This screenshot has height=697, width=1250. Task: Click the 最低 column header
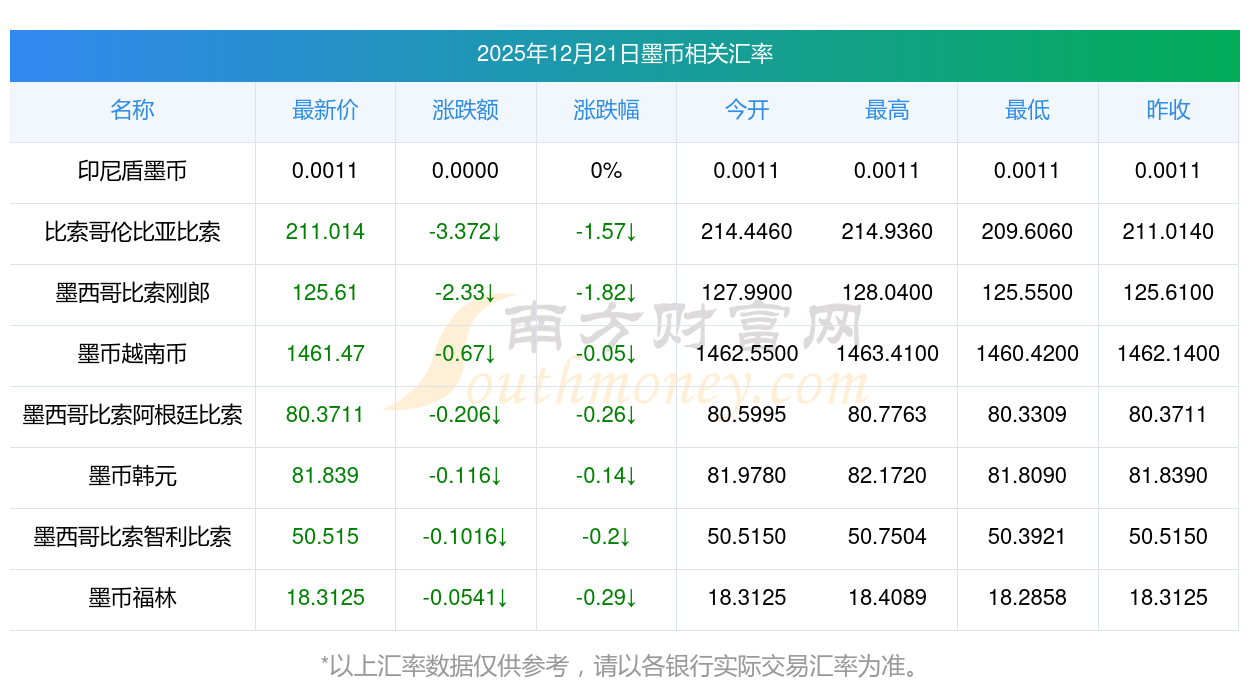(x=1027, y=110)
